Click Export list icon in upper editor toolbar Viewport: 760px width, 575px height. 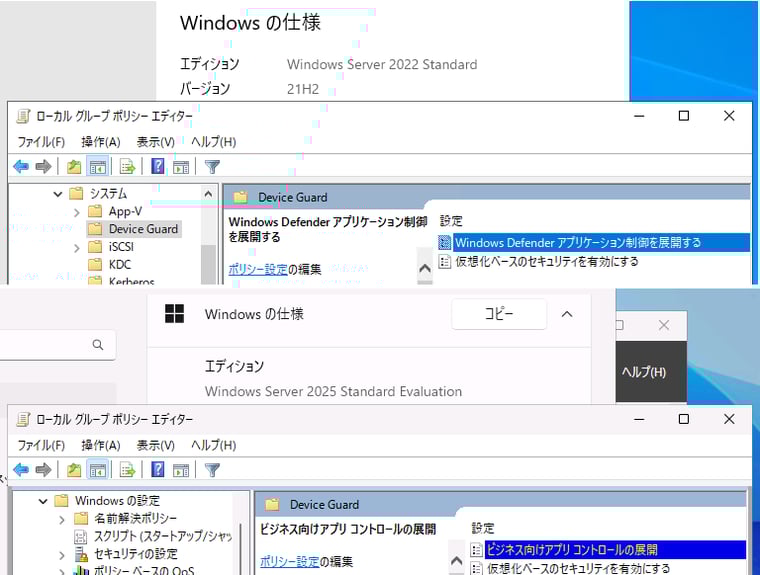(127, 167)
